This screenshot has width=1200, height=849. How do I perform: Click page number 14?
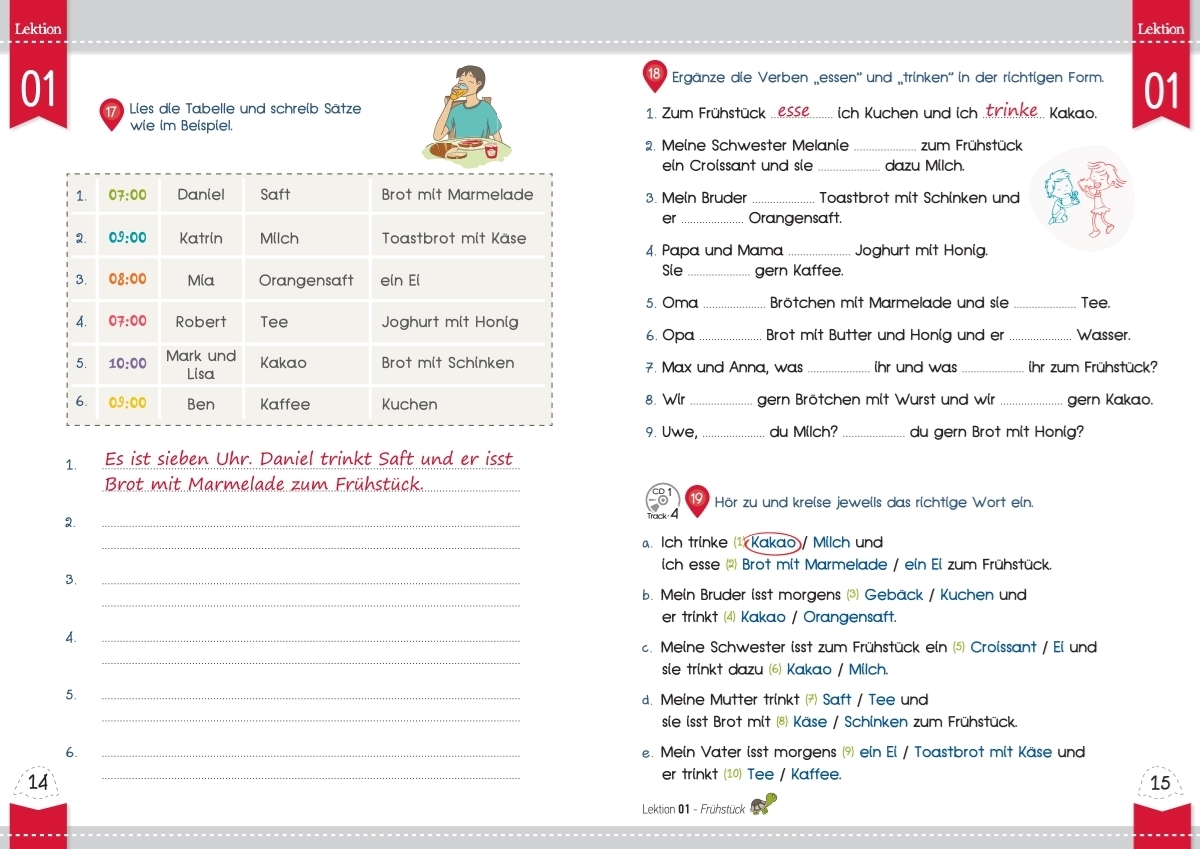[38, 783]
